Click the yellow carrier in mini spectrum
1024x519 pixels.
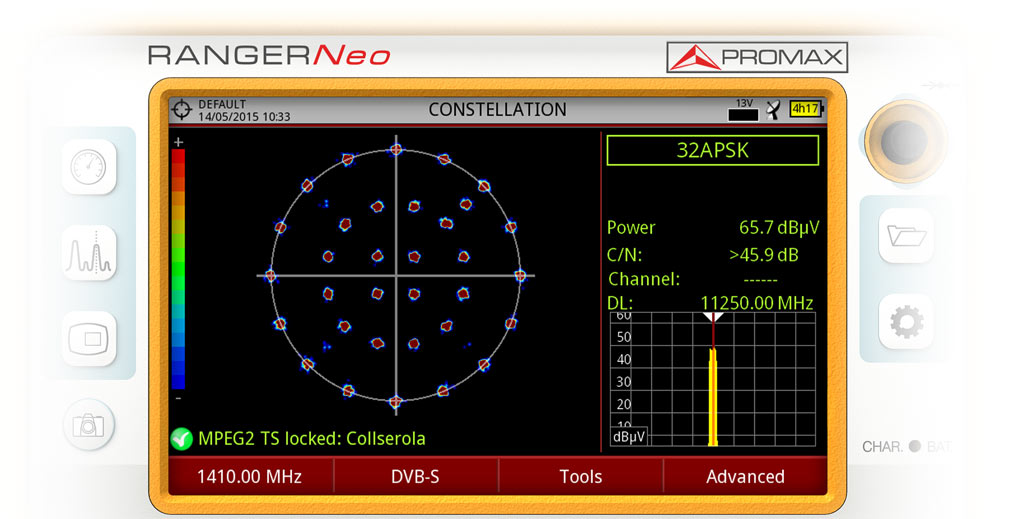(x=713, y=397)
